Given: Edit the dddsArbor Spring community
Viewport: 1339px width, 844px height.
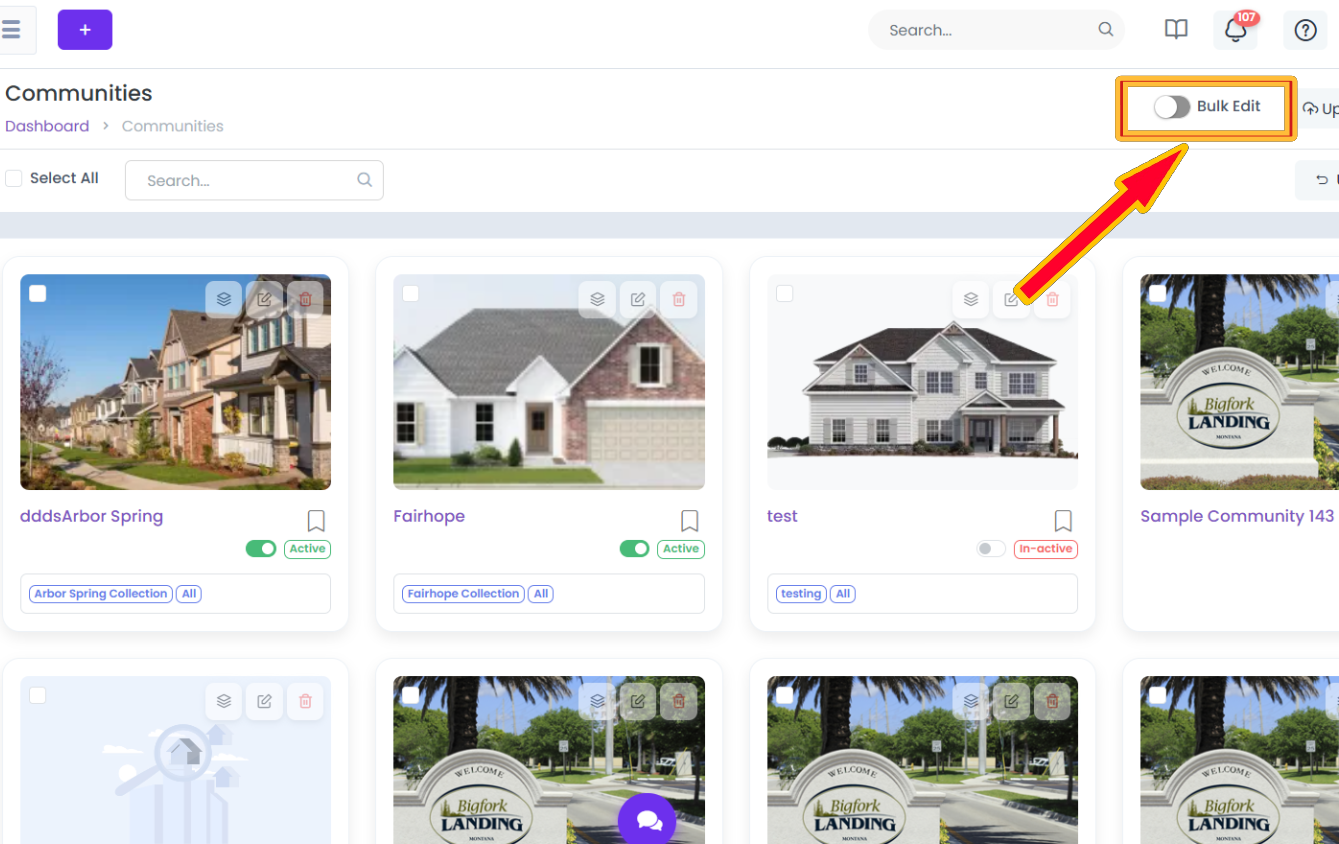Looking at the screenshot, I should click(264, 299).
